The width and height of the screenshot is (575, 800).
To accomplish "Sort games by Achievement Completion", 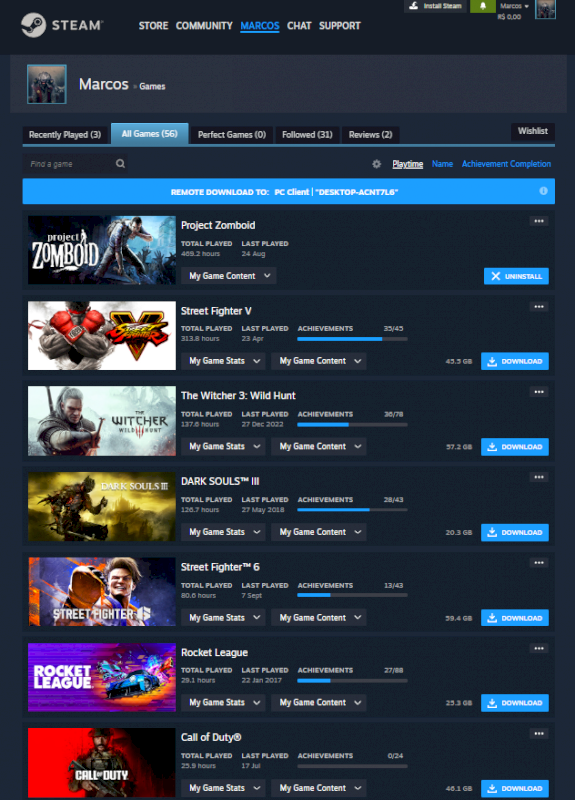I will [506, 164].
